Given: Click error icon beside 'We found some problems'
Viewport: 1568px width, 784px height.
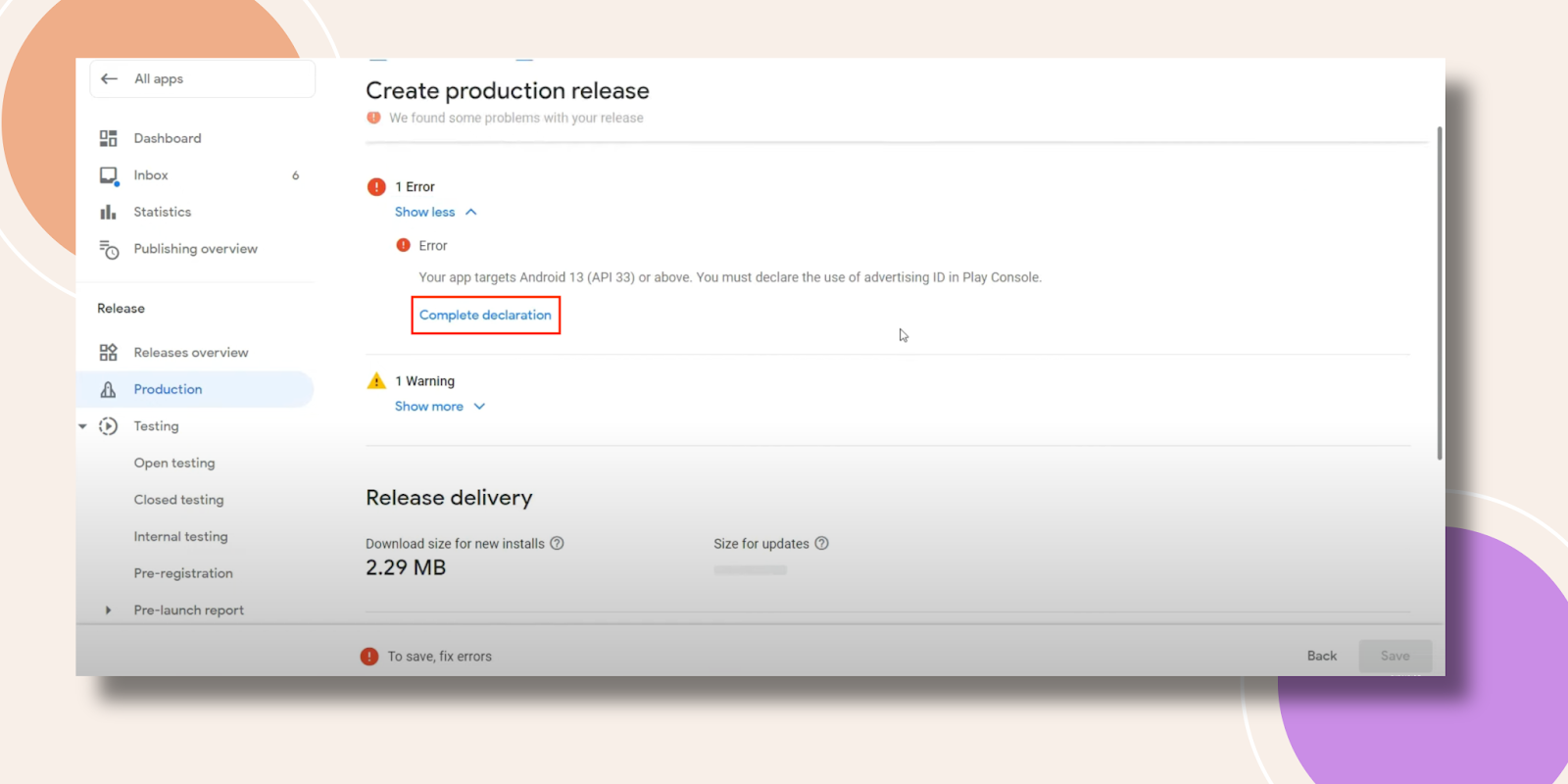Looking at the screenshot, I should coord(373,118).
